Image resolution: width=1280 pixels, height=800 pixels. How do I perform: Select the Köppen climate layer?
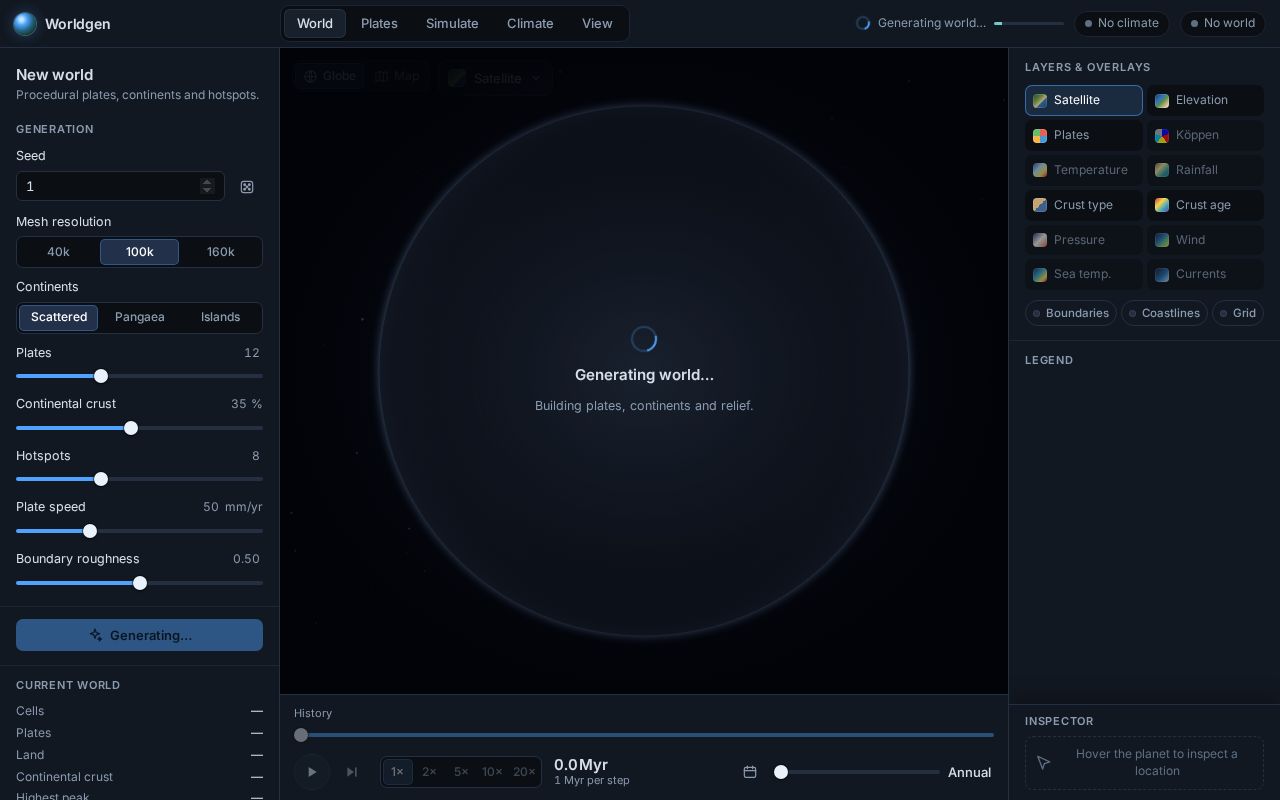click(1205, 135)
